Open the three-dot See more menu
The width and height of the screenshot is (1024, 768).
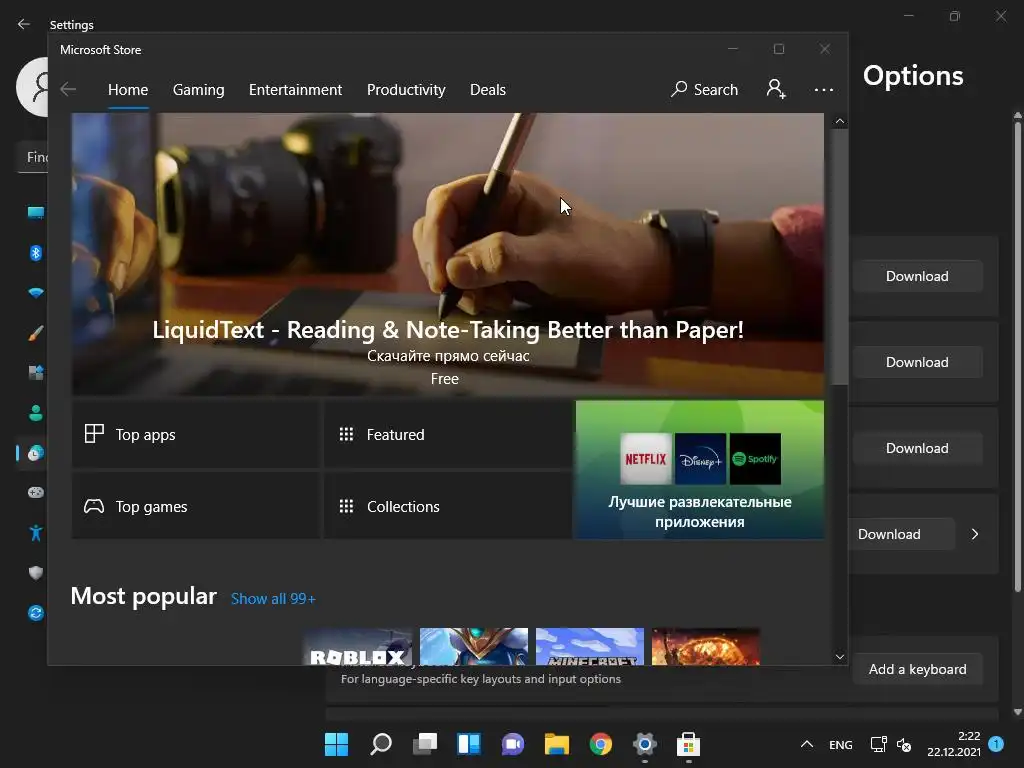pos(824,89)
